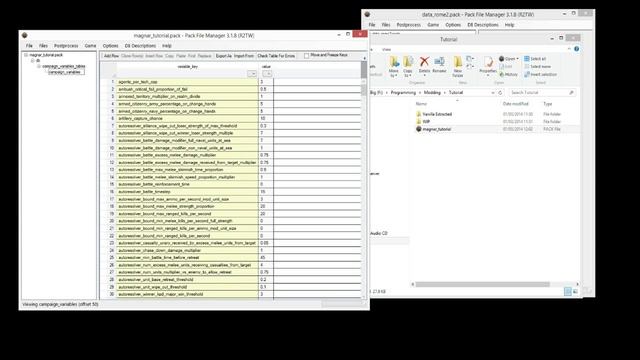Click Explorer horizontal scrollbar thumb
640x360 pixels.
point(482,284)
